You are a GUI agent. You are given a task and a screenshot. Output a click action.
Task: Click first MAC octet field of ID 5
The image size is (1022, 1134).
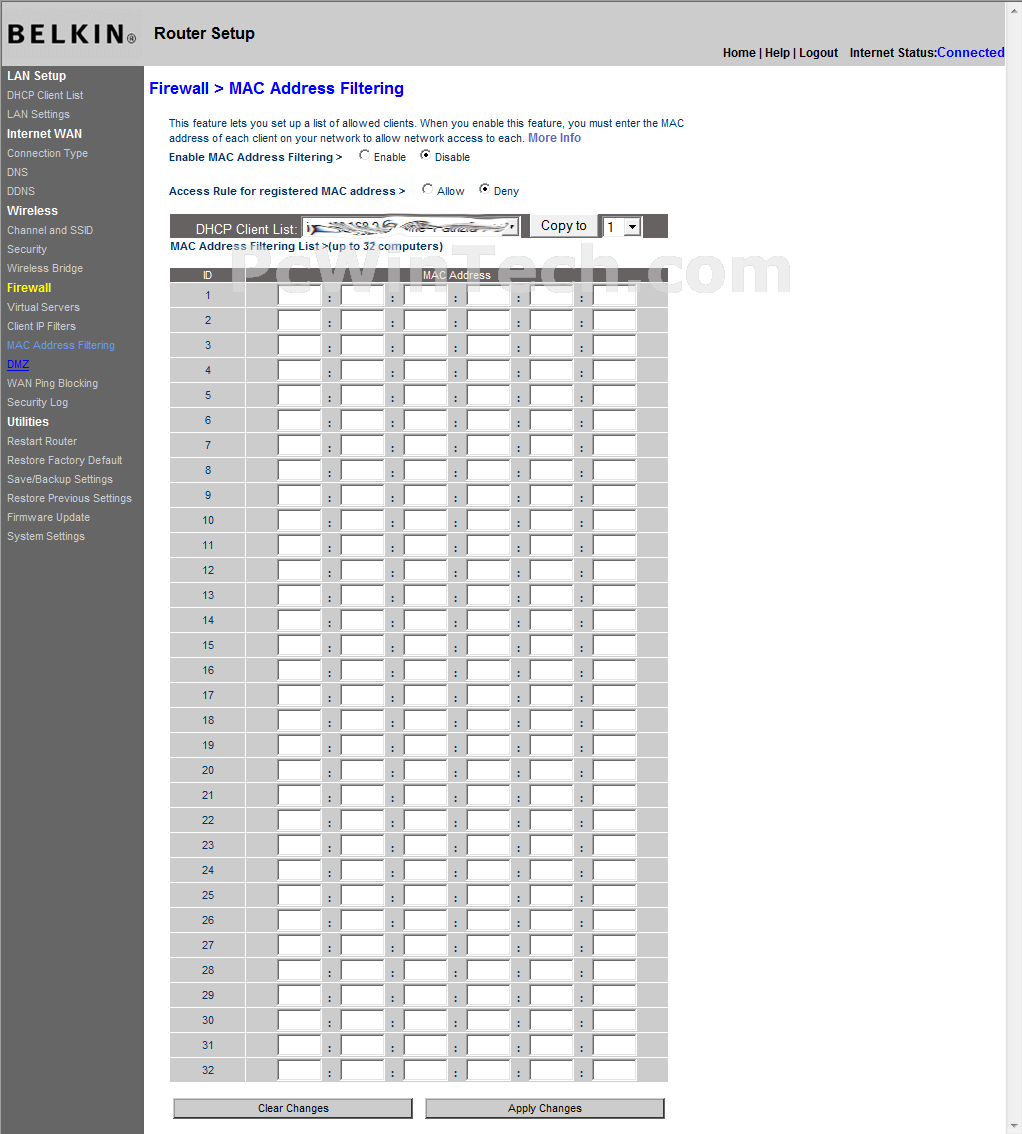[x=299, y=396]
